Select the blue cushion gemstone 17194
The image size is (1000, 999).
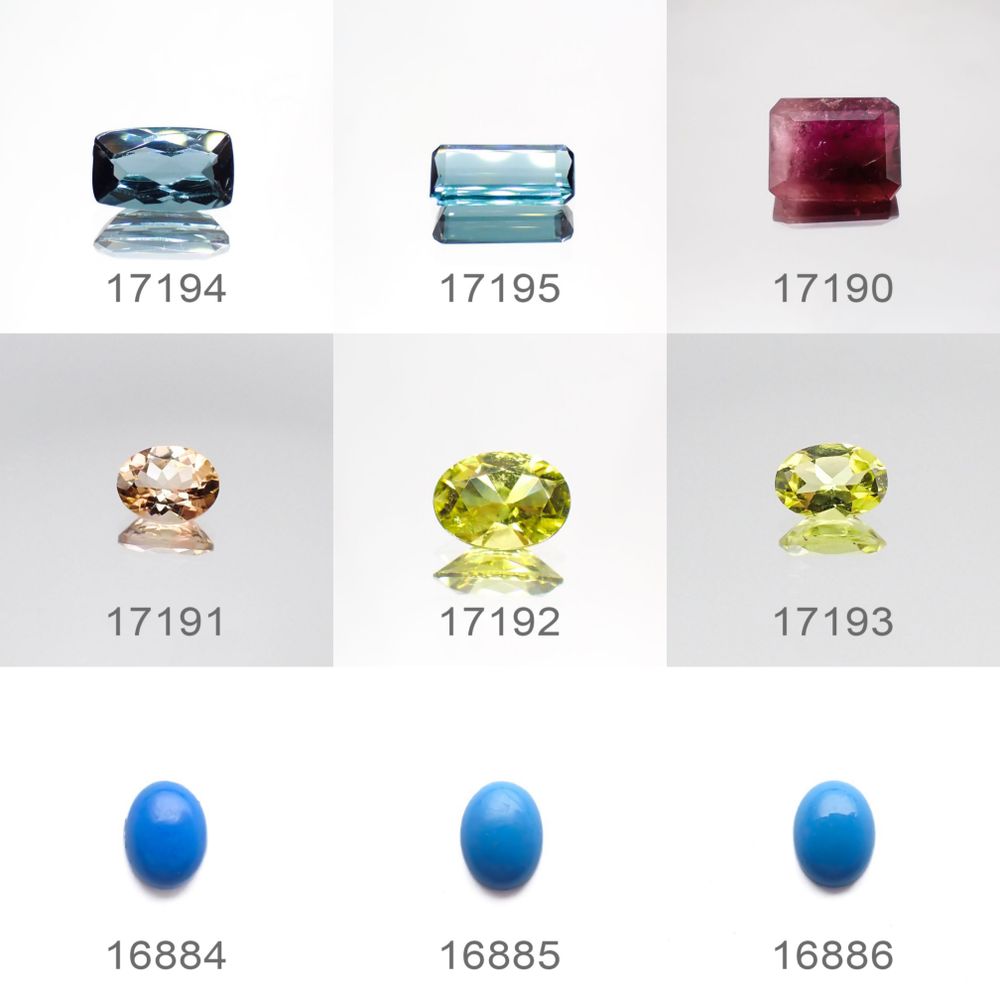[162, 166]
